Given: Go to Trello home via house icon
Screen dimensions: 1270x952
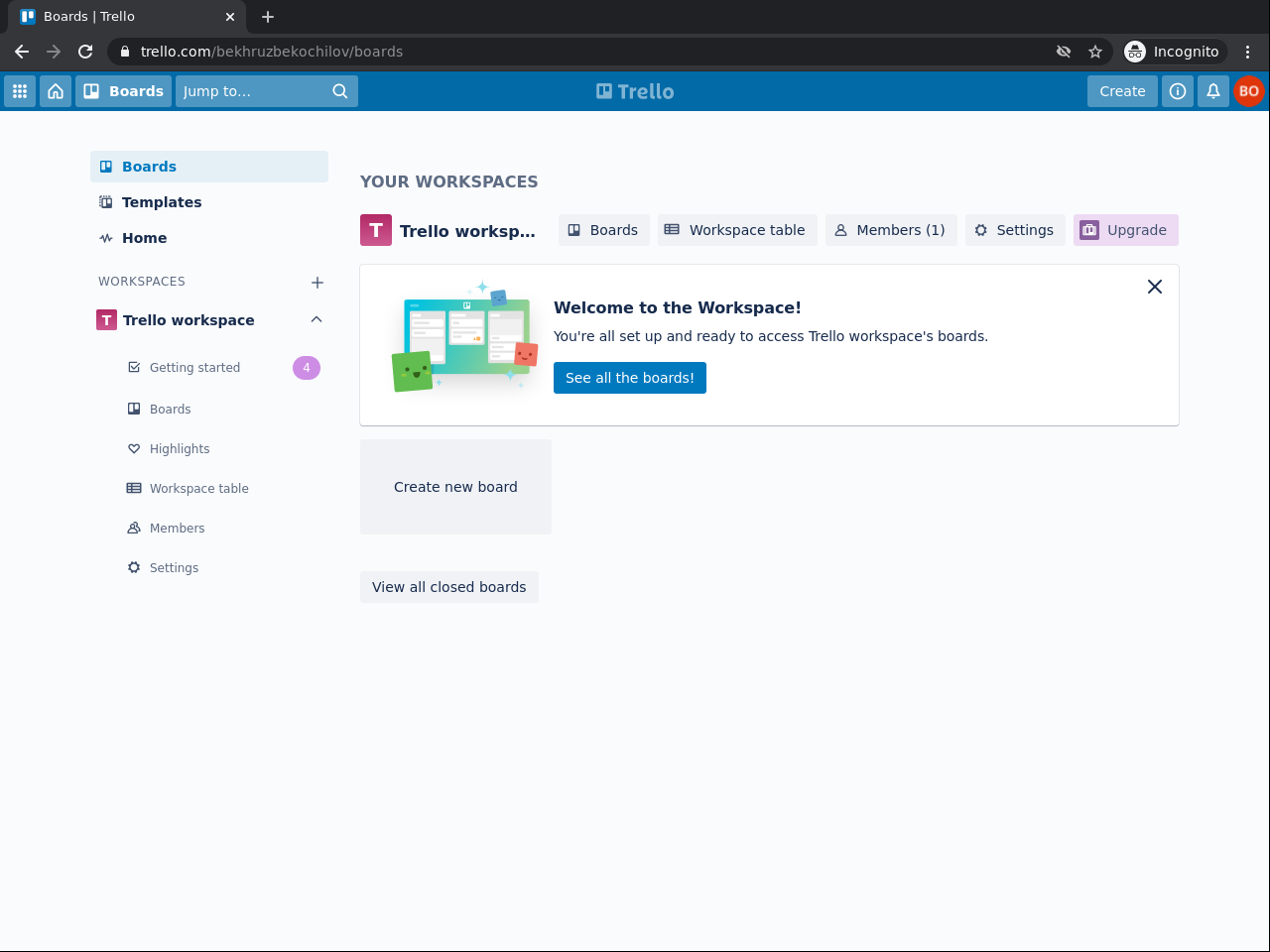Looking at the screenshot, I should tap(56, 91).
